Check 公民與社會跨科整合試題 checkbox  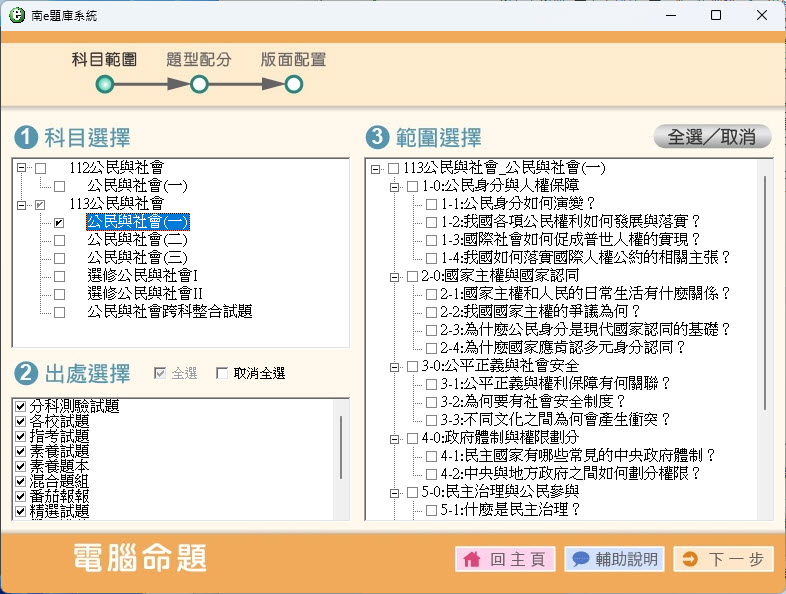pyautogui.click(x=60, y=312)
